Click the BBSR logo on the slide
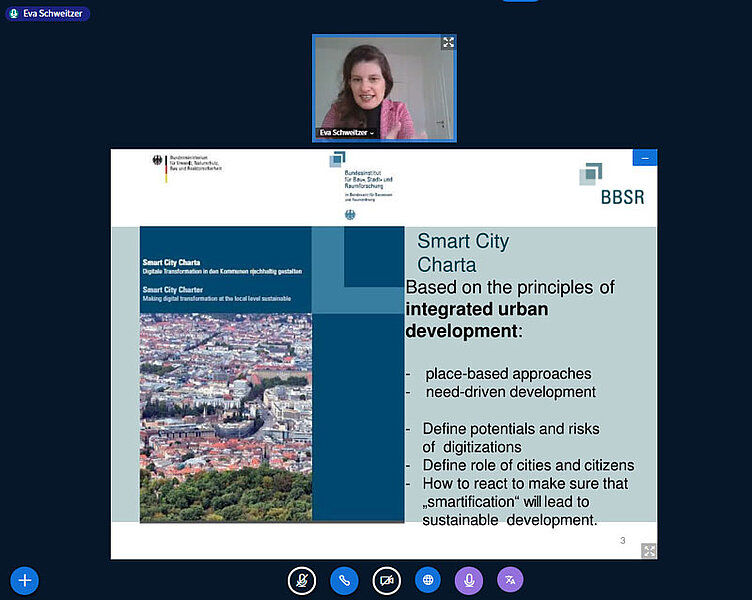Screen dimensions: 752x600 point(612,185)
